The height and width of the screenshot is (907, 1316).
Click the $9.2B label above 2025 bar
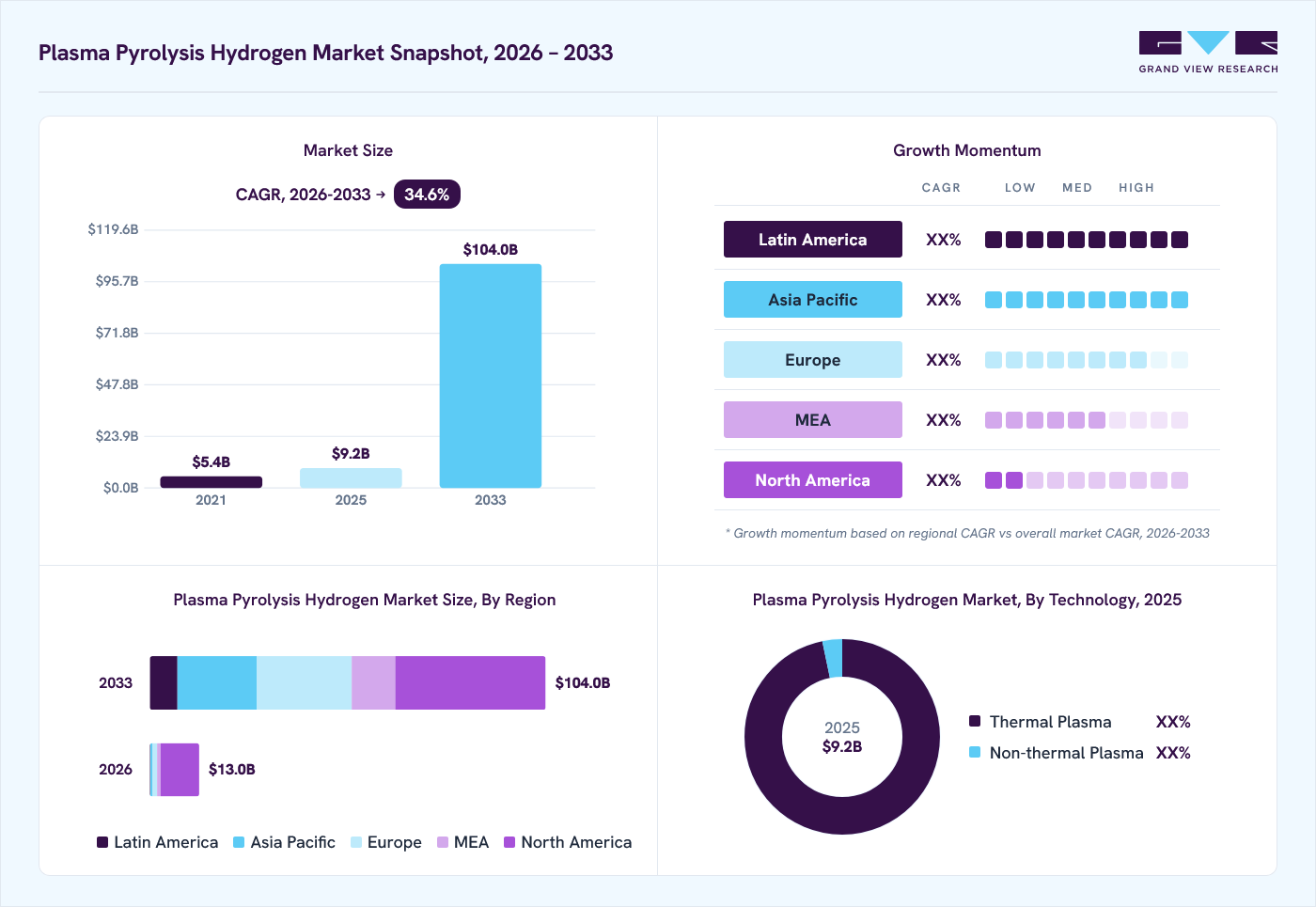pos(351,453)
